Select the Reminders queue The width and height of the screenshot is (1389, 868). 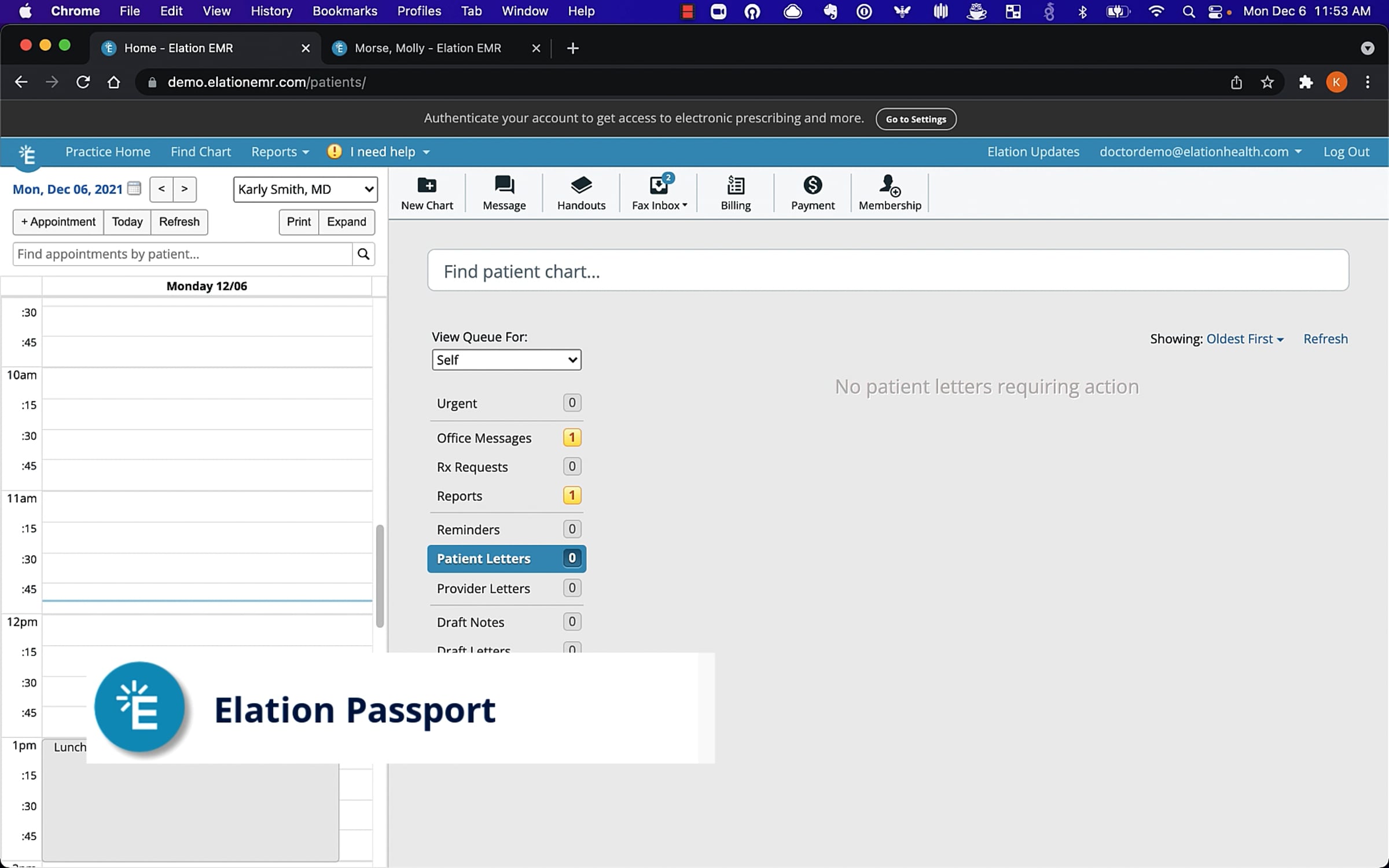click(x=506, y=529)
